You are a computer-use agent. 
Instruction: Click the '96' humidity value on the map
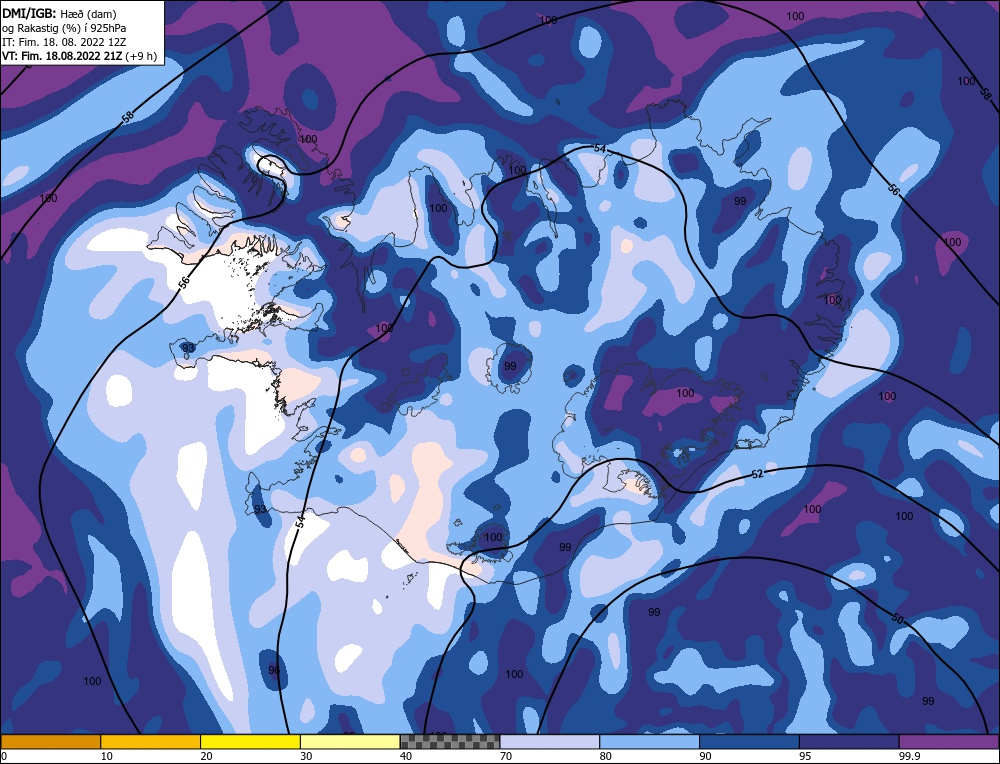(274, 670)
